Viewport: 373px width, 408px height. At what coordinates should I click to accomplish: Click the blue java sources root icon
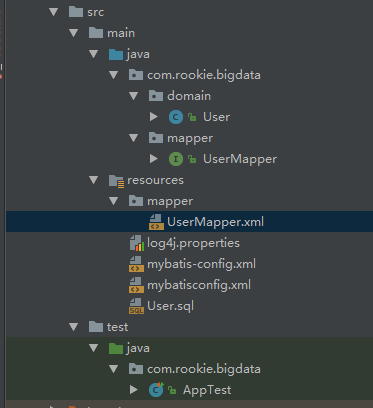(x=116, y=54)
